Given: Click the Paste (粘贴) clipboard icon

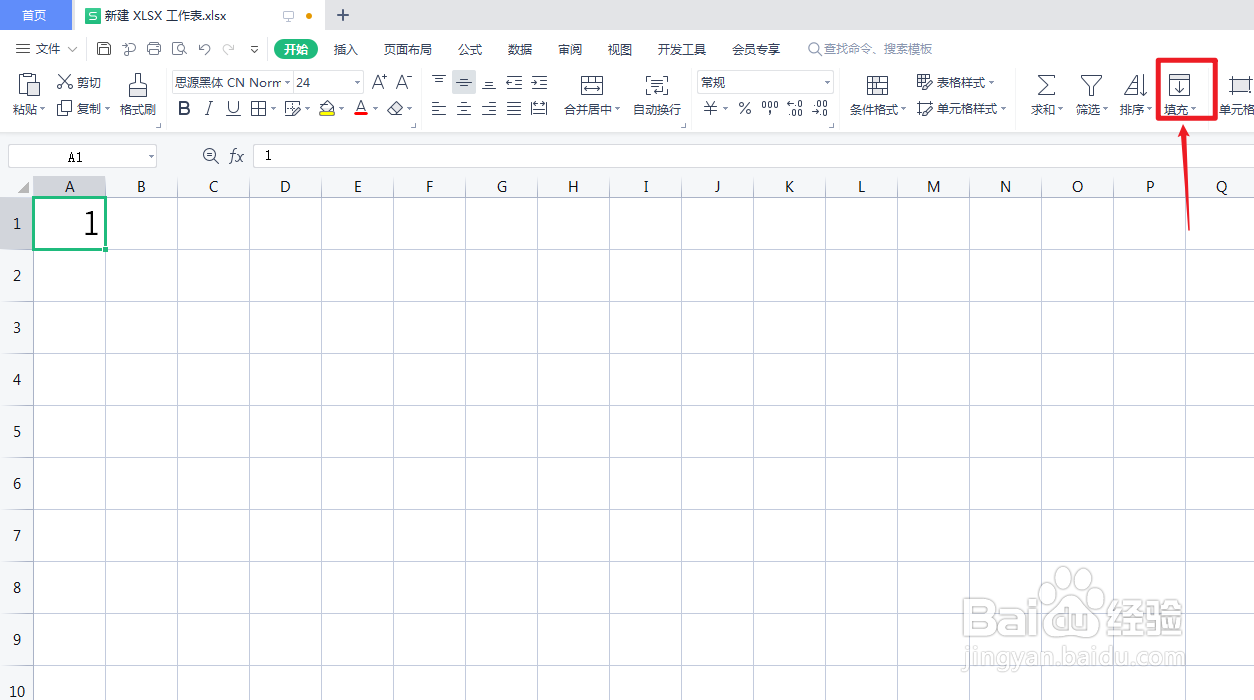Looking at the screenshot, I should coord(29,84).
